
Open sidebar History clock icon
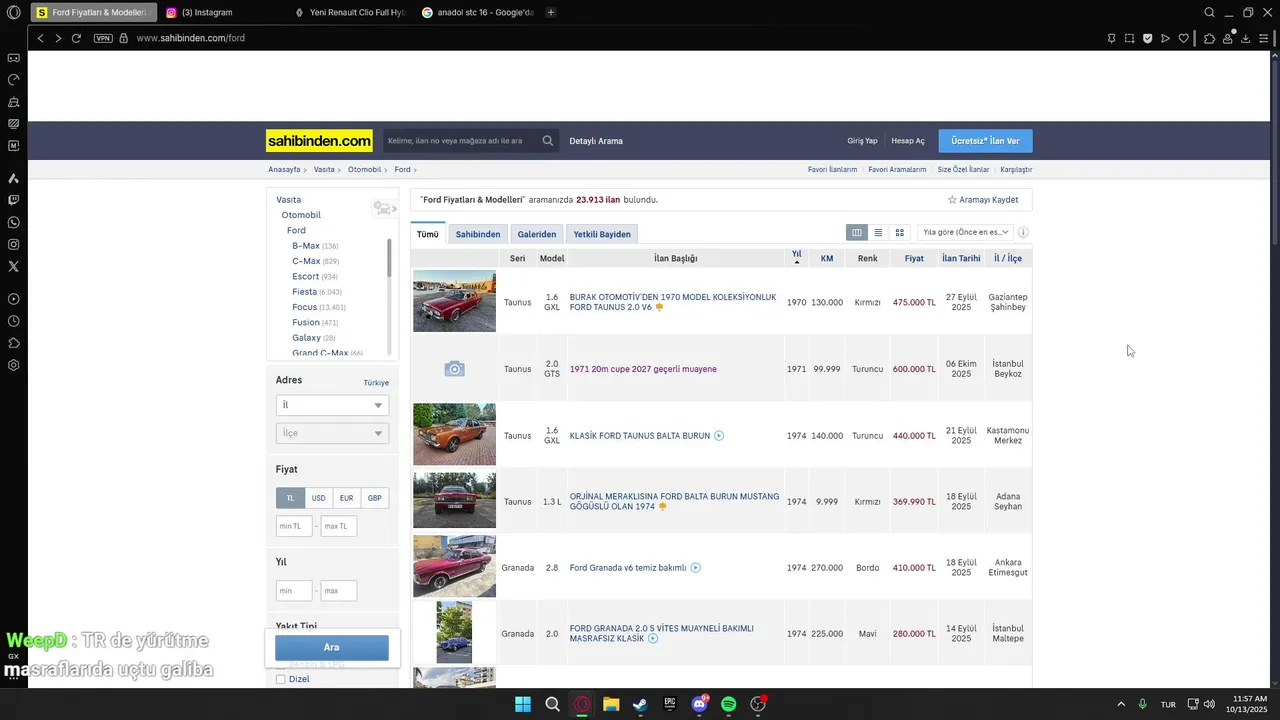14,321
